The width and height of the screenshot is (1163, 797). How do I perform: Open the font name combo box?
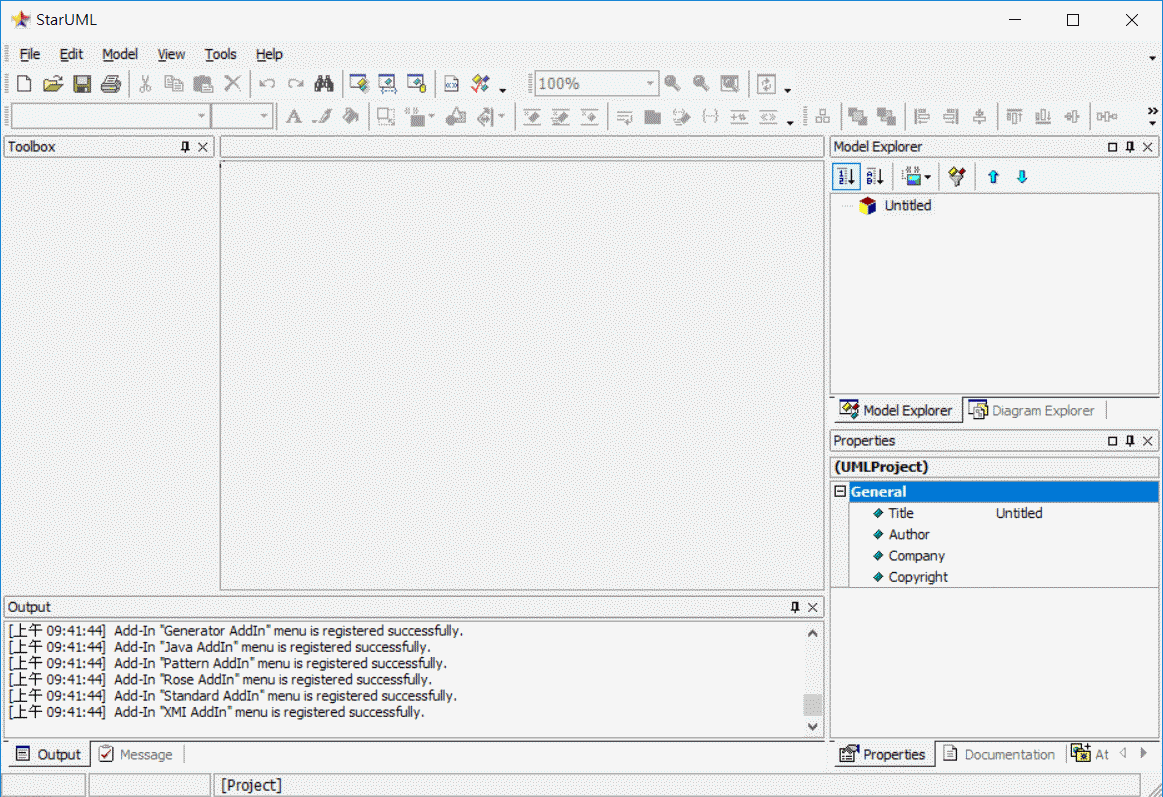[110, 116]
